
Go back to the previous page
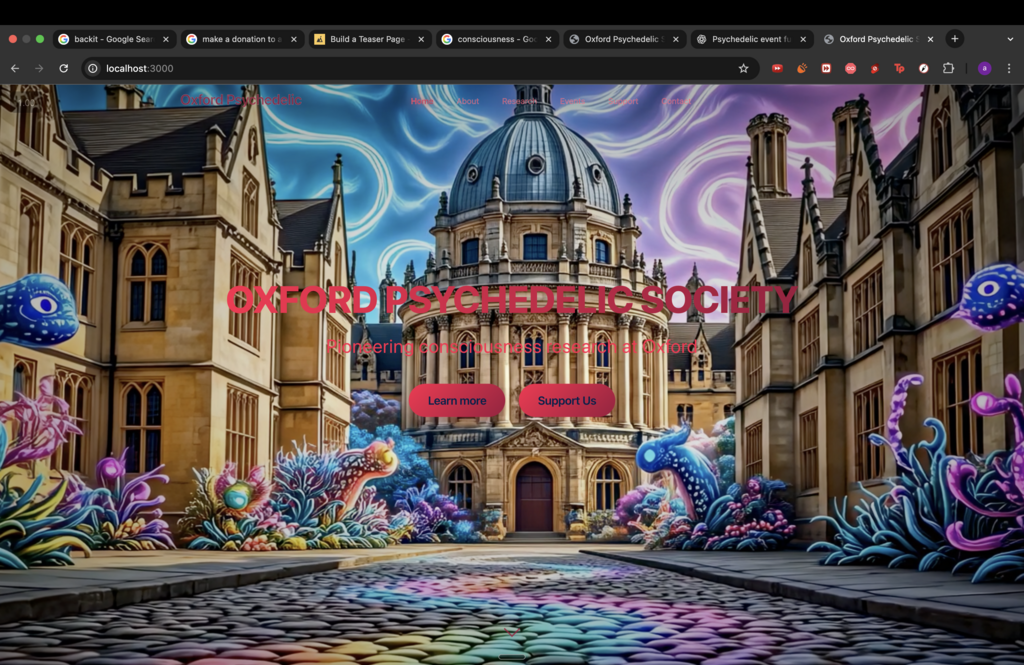click(x=15, y=68)
